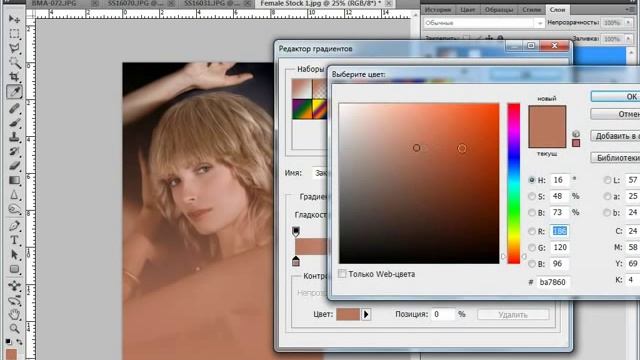
Task: Select the Path Selection arrow tool
Action: coord(14,255)
